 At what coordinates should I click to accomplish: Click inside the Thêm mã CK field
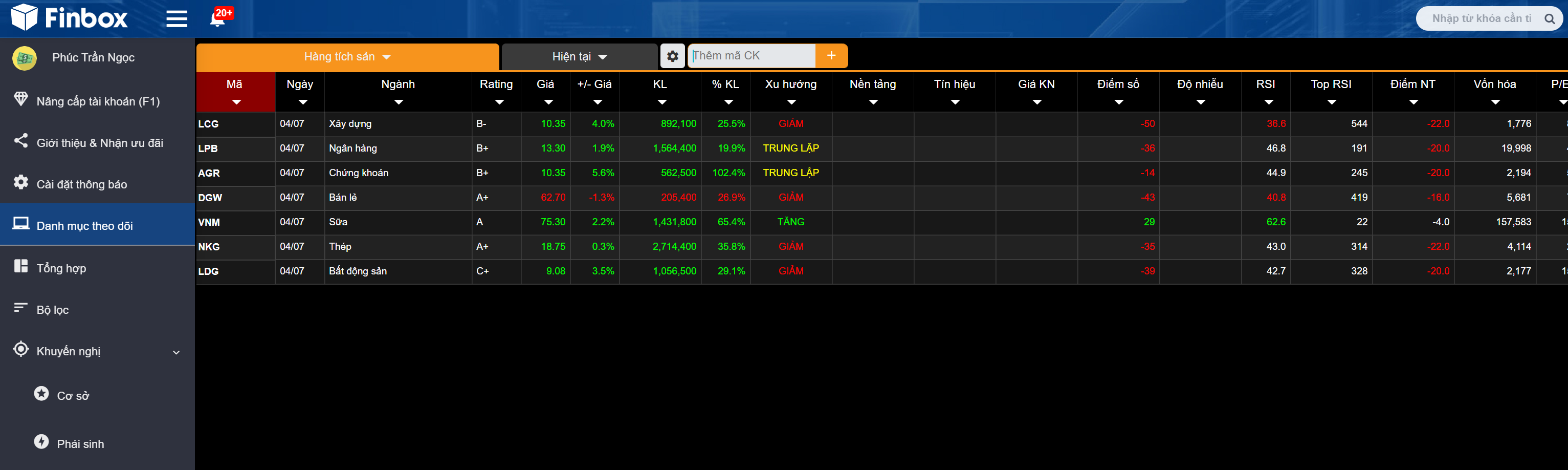point(752,56)
